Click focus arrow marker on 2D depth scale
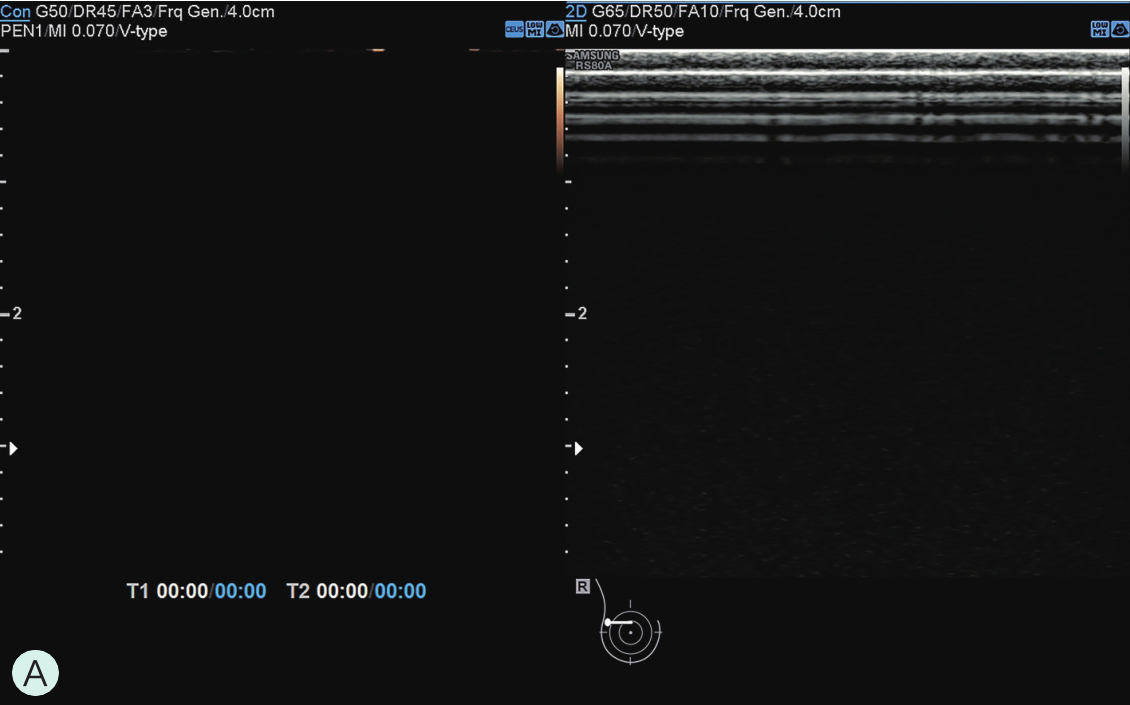This screenshot has width=1130, height=705. point(578,448)
